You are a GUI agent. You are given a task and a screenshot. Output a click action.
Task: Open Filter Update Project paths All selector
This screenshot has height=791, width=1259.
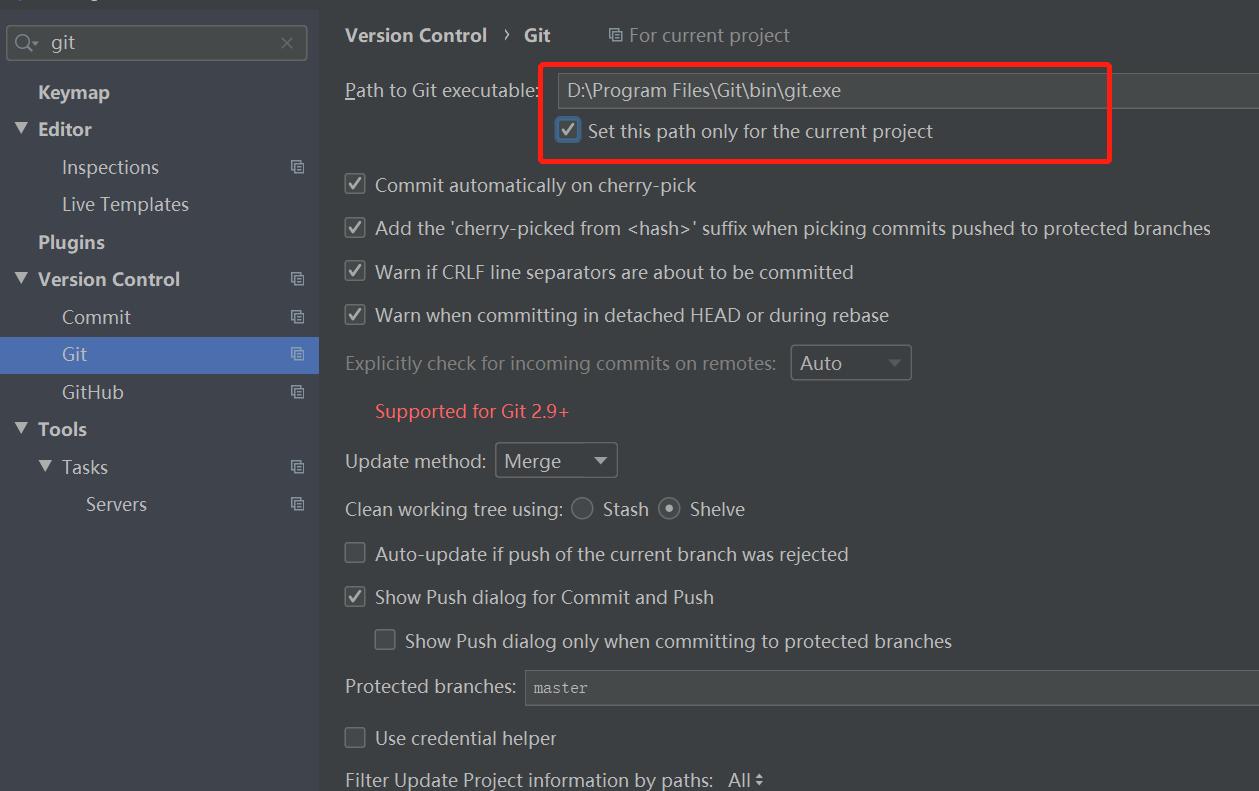[x=746, y=780]
